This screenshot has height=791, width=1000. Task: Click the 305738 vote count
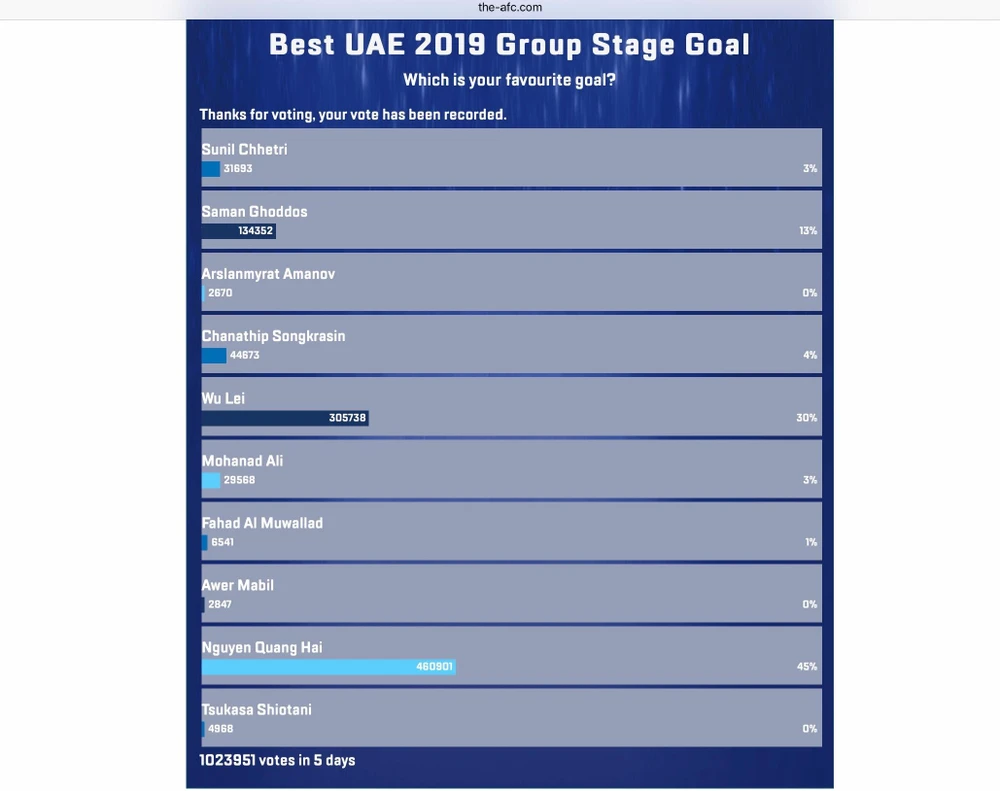pos(347,418)
